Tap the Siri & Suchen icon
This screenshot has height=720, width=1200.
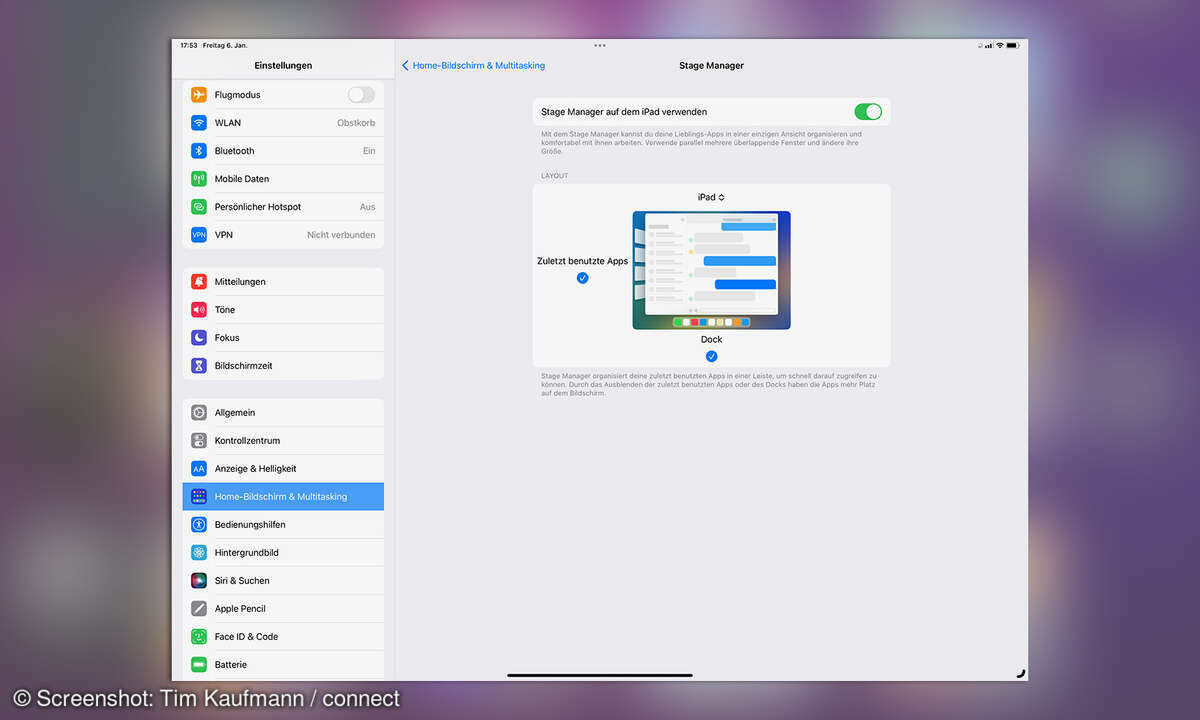199,581
